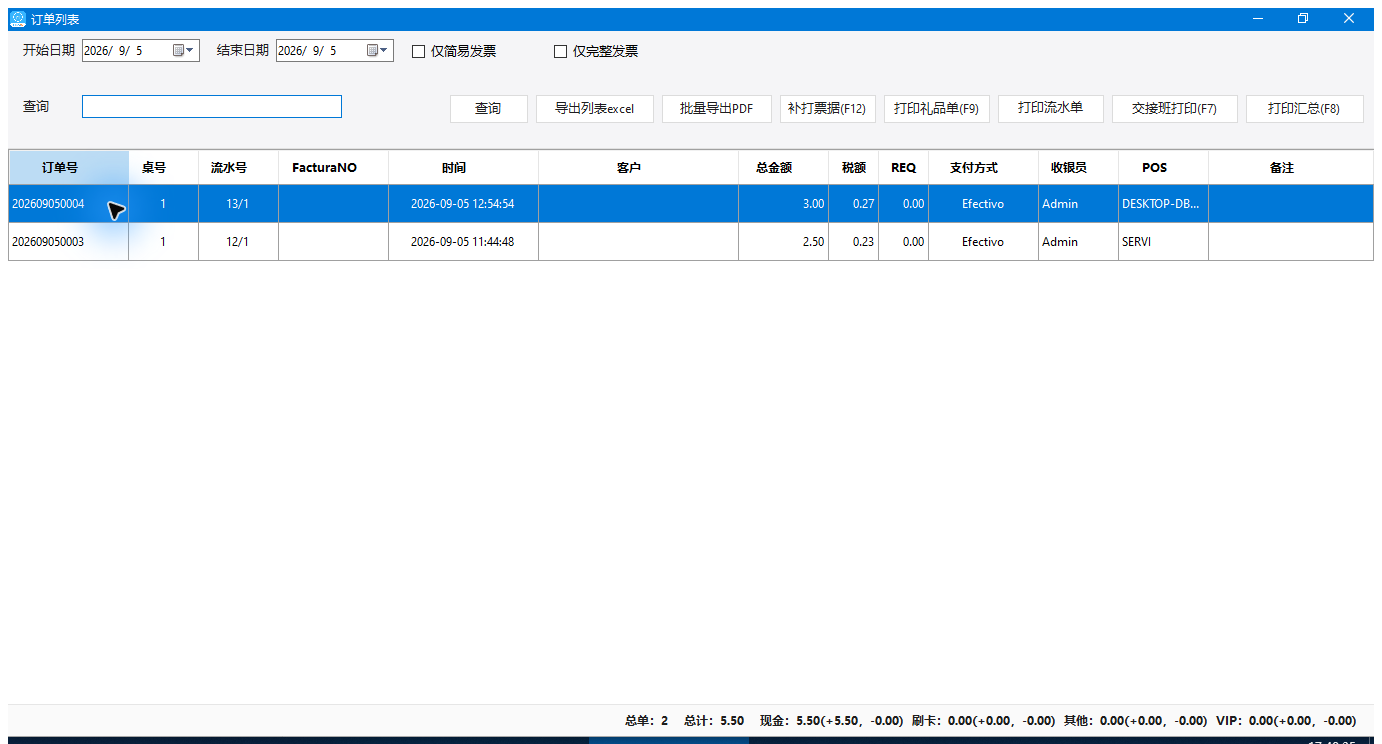The height and width of the screenshot is (744, 1382).
Task: Select order 202609050003 row
Action: tap(691, 242)
